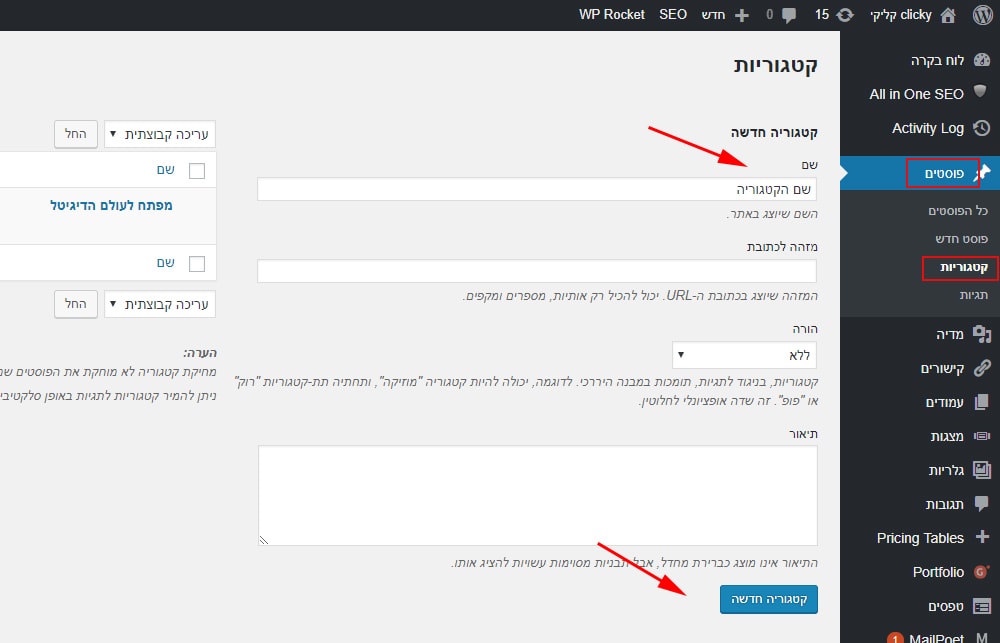Open the comments bubble icon in admin bar
1000x643 pixels.
[789, 15]
